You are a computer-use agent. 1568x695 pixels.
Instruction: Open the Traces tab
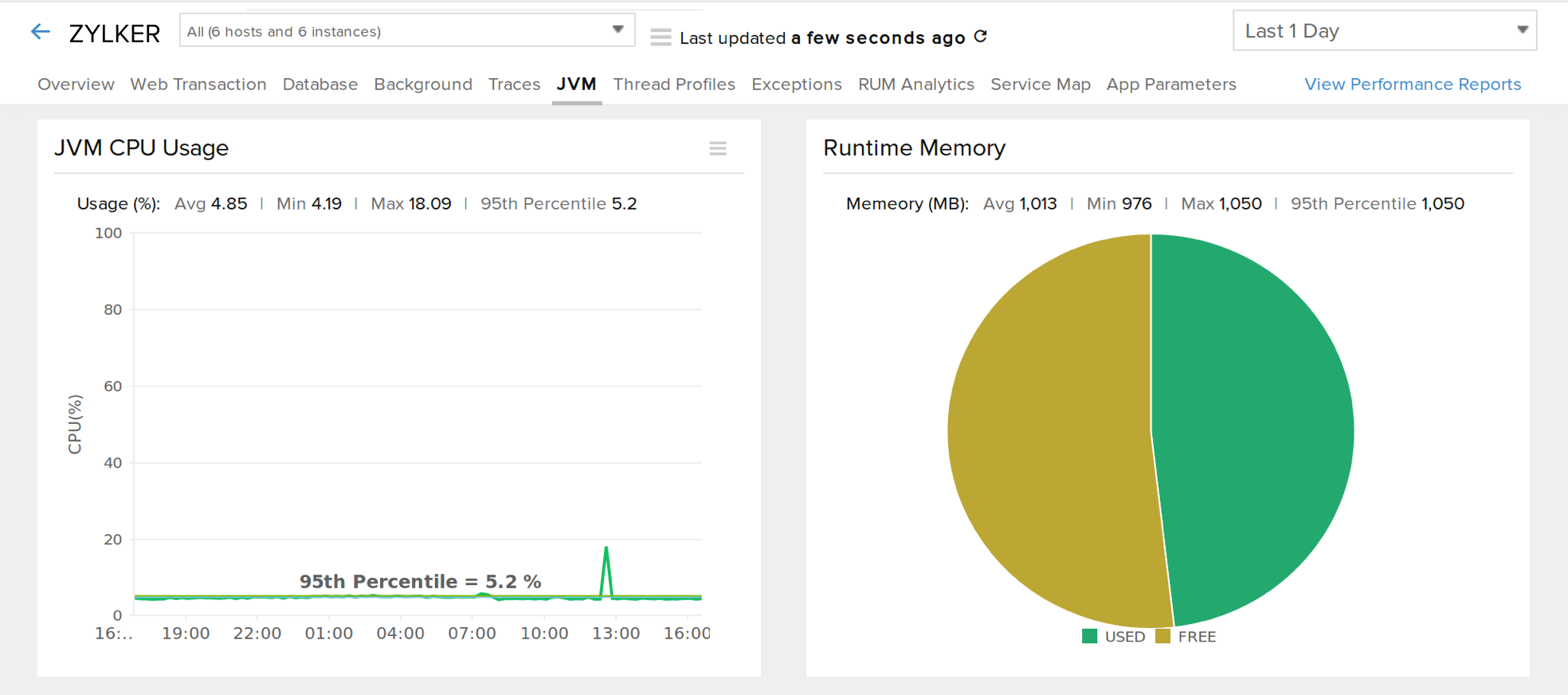pos(514,84)
